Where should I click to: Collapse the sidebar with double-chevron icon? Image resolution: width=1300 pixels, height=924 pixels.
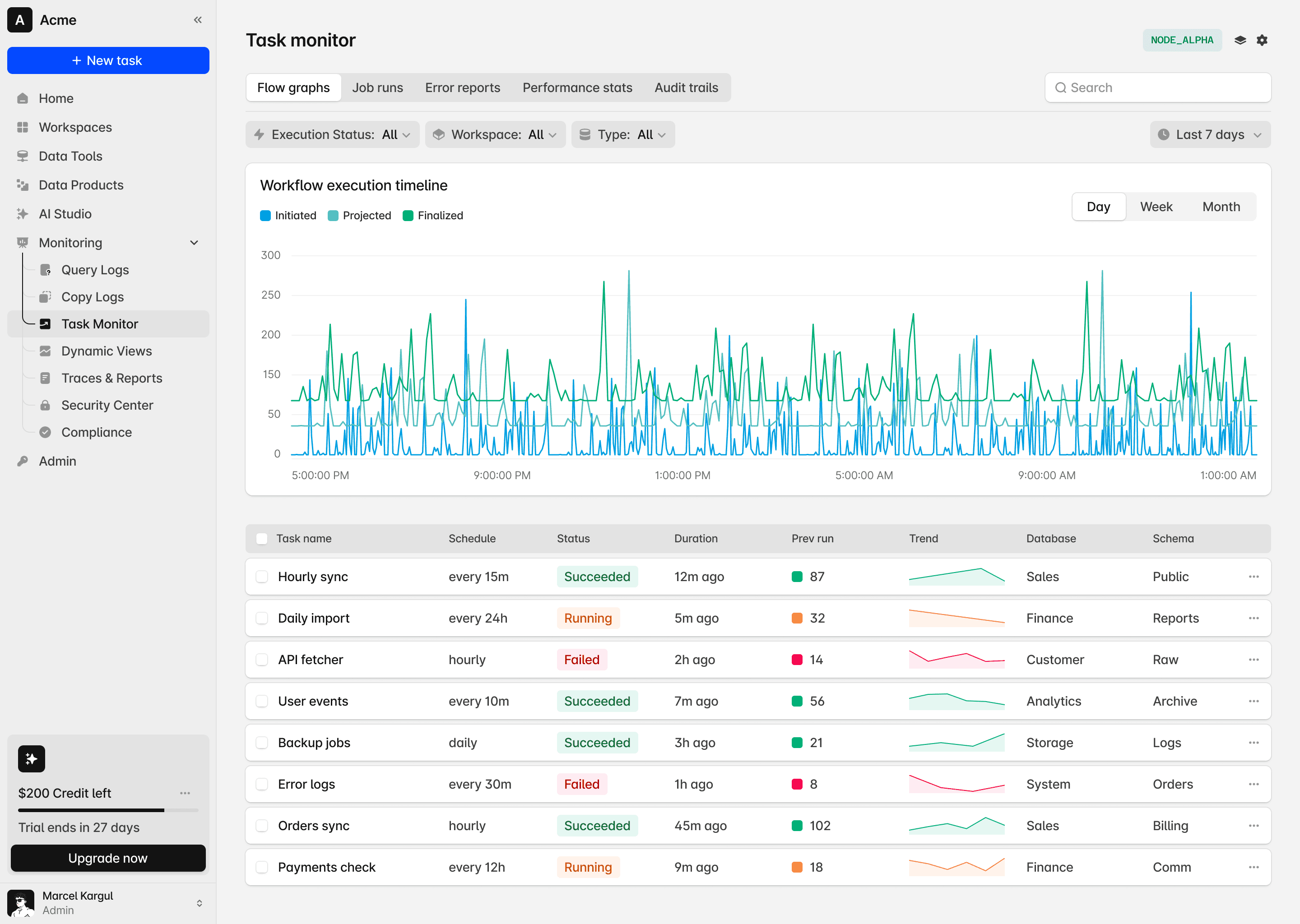coord(198,20)
